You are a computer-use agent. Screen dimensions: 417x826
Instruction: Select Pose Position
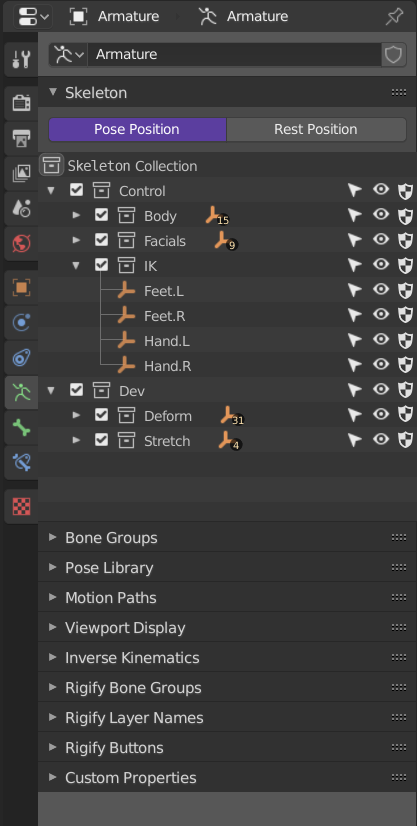(x=137, y=129)
